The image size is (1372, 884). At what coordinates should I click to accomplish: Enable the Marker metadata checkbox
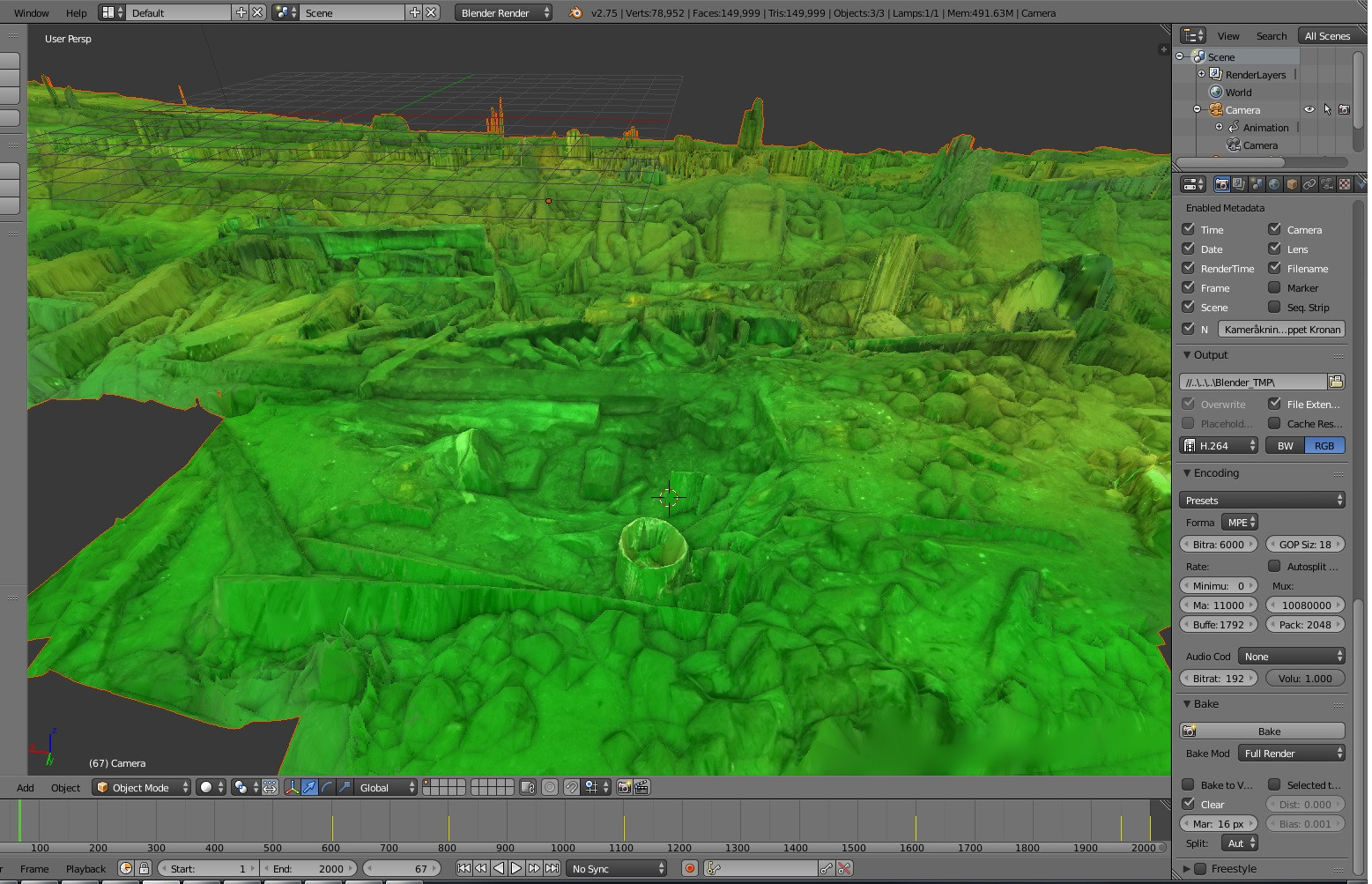click(x=1274, y=286)
